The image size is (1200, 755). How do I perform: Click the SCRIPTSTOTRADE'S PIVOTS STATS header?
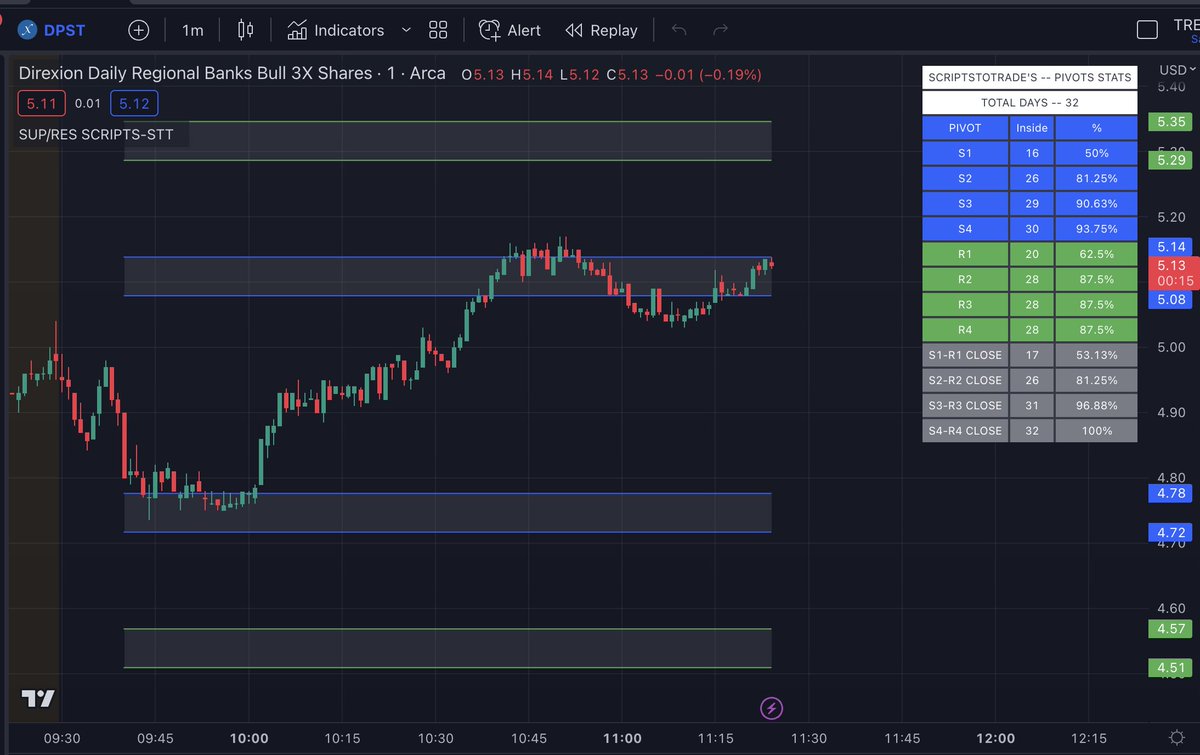1030,77
